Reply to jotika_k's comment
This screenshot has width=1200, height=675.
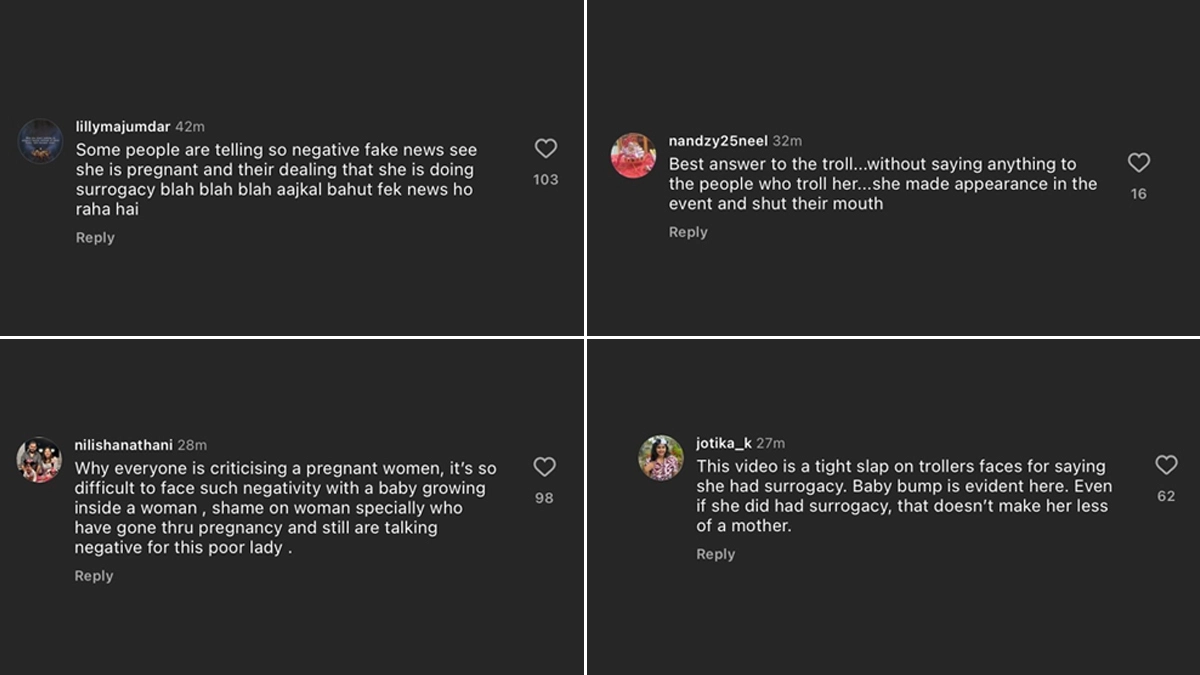pyautogui.click(x=716, y=554)
